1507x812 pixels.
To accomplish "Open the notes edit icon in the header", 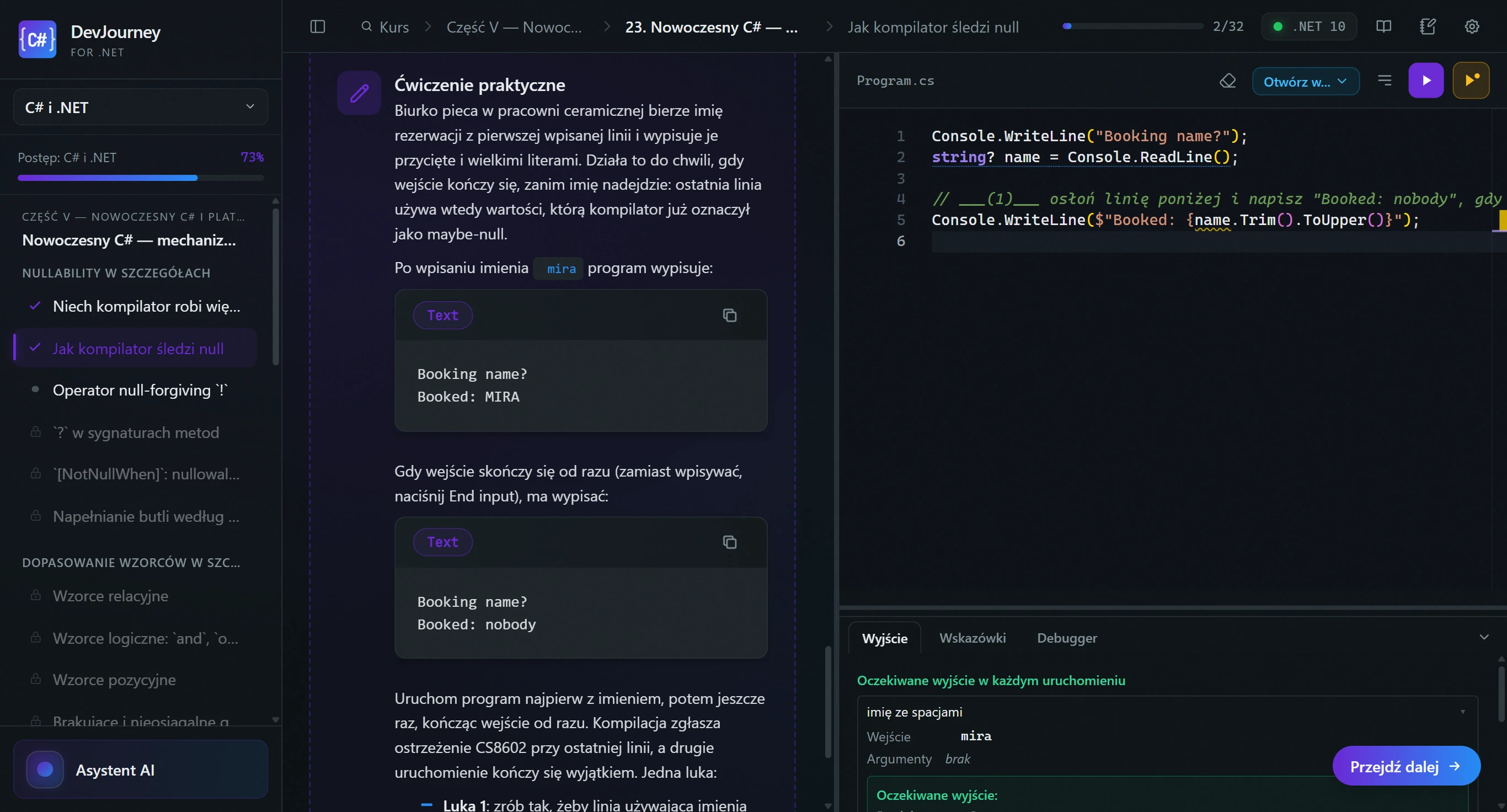I will point(1428,27).
